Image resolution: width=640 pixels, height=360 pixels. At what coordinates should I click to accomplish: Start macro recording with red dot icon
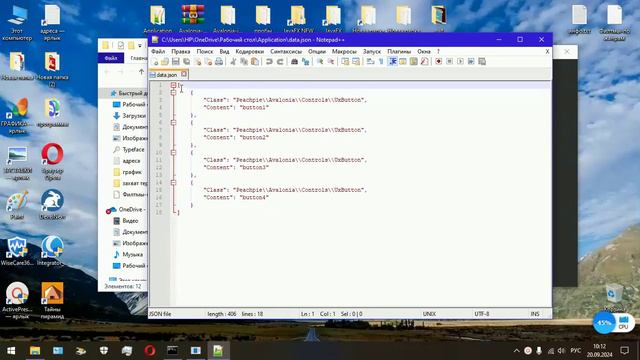tap(438, 62)
